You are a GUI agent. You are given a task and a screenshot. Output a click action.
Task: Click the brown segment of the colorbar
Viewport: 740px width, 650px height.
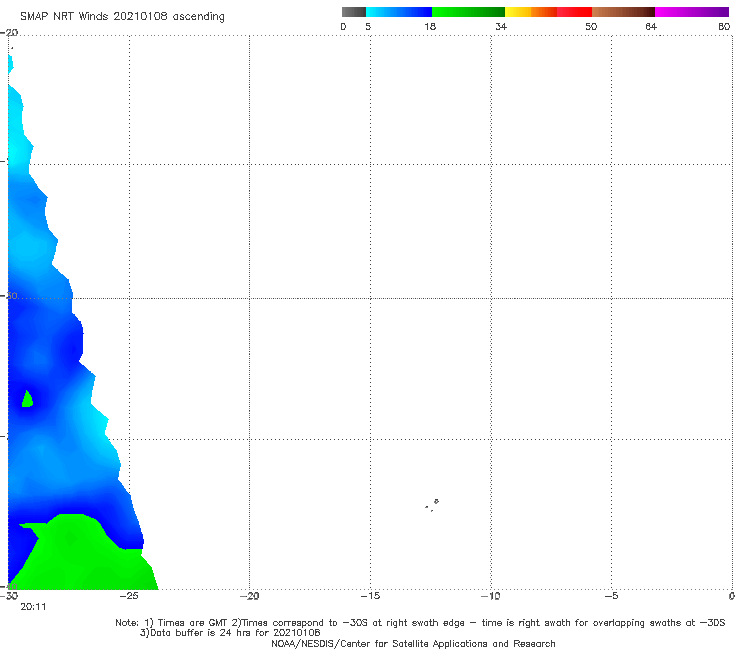pyautogui.click(x=623, y=12)
